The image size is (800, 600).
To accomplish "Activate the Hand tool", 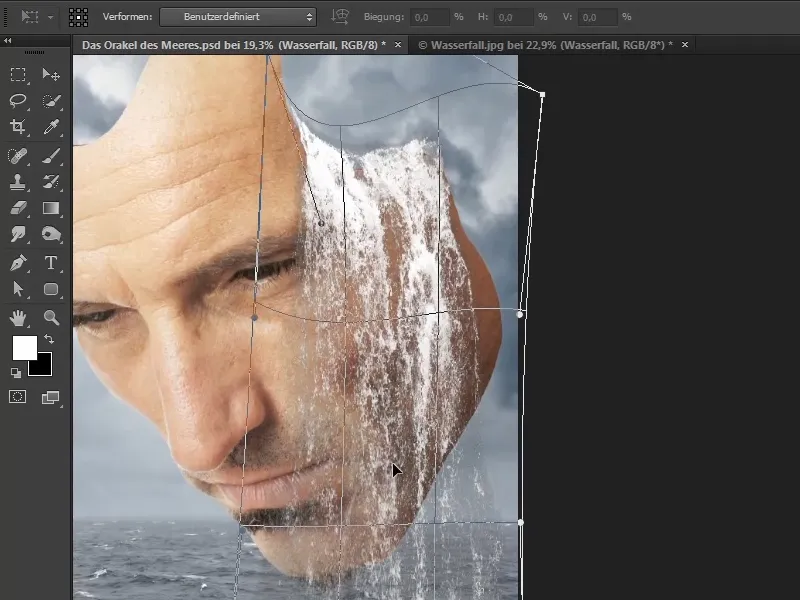I will point(18,318).
